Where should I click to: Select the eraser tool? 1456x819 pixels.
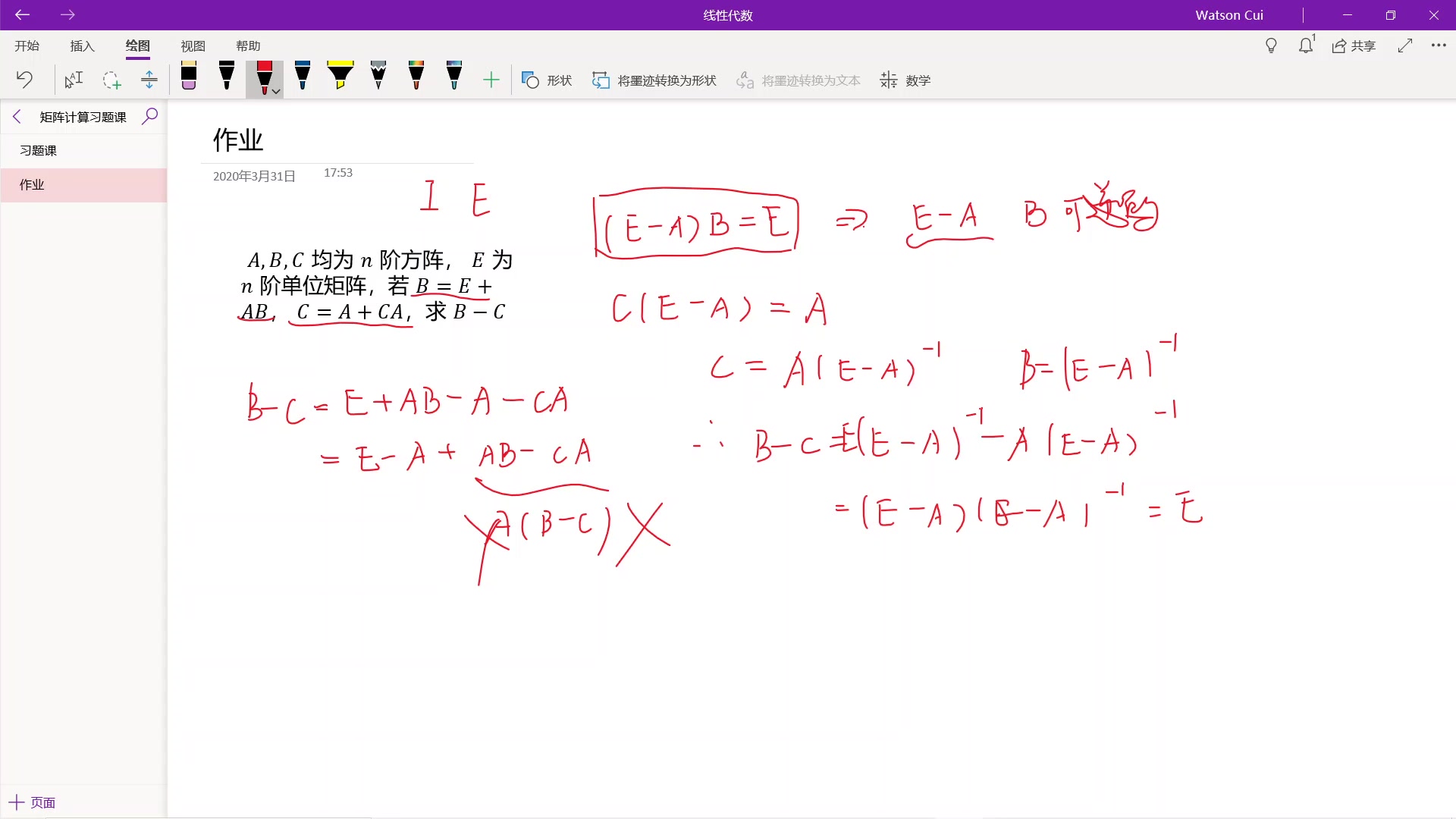pyautogui.click(x=189, y=76)
